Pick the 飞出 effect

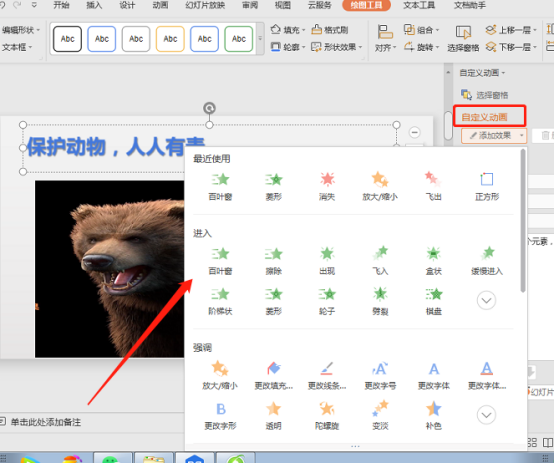[x=434, y=187]
